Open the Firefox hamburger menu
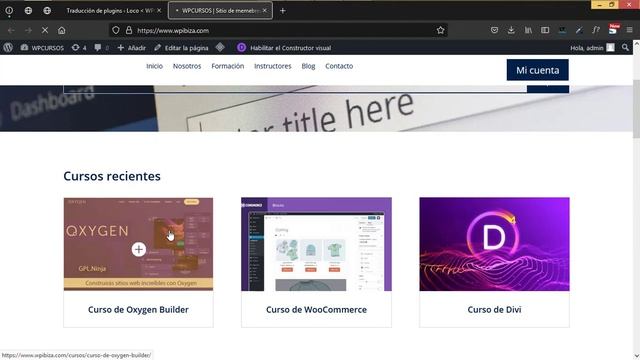This screenshot has height=360, width=640. point(629,30)
